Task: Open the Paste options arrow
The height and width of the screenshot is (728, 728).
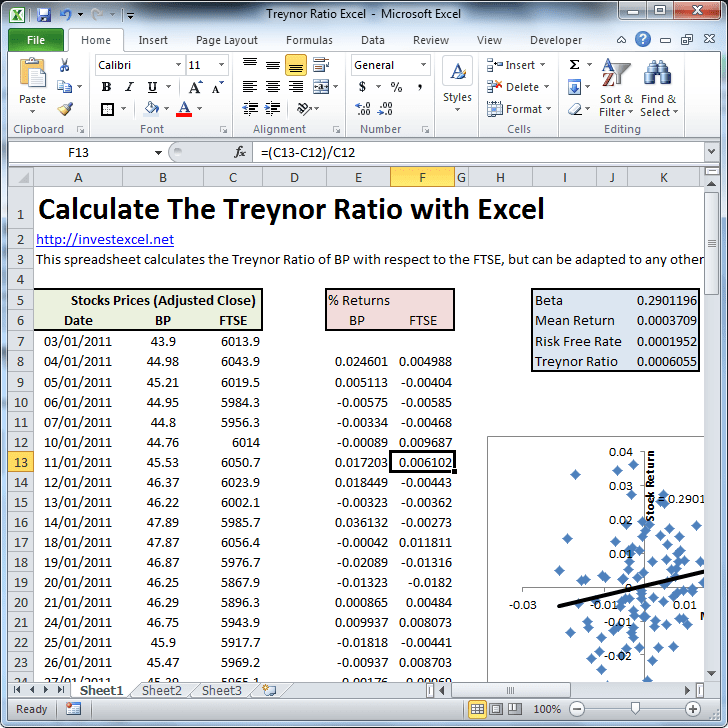Action: [32, 111]
